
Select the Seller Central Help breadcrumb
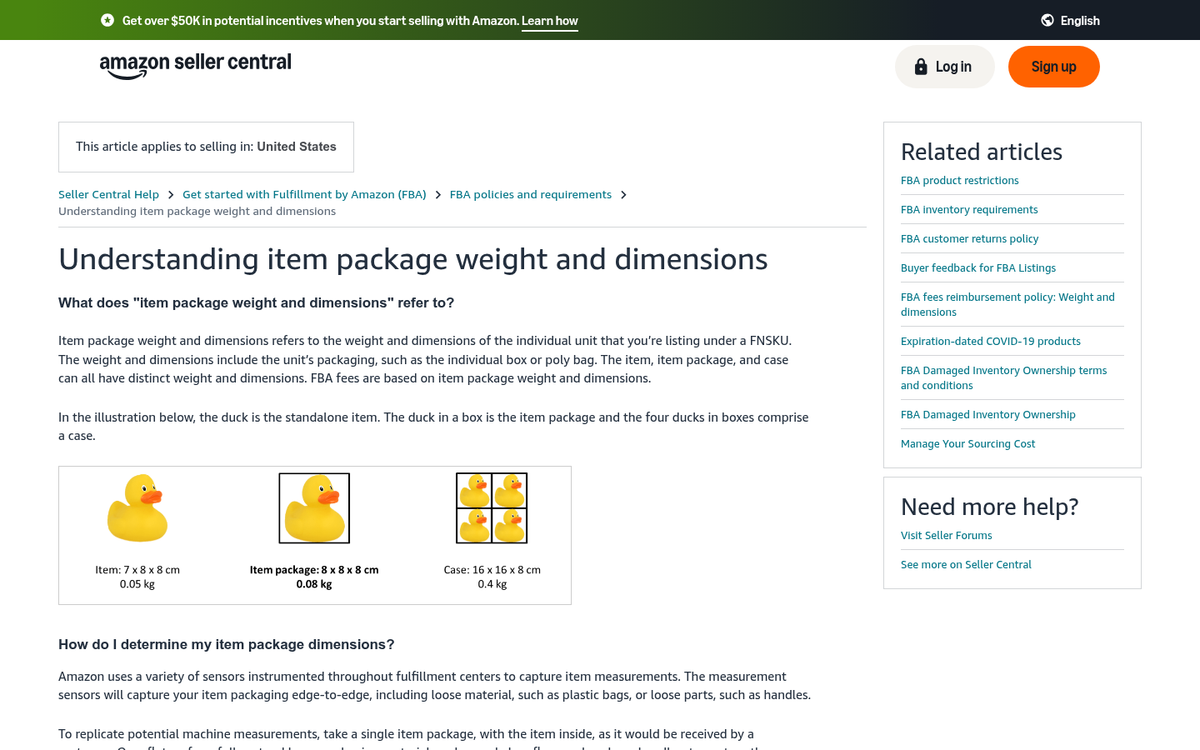(x=108, y=194)
